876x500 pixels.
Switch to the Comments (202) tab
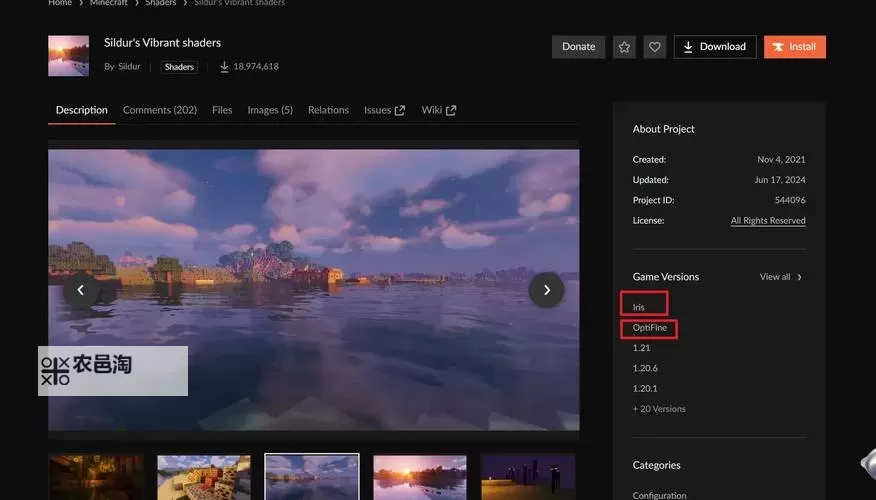click(160, 110)
